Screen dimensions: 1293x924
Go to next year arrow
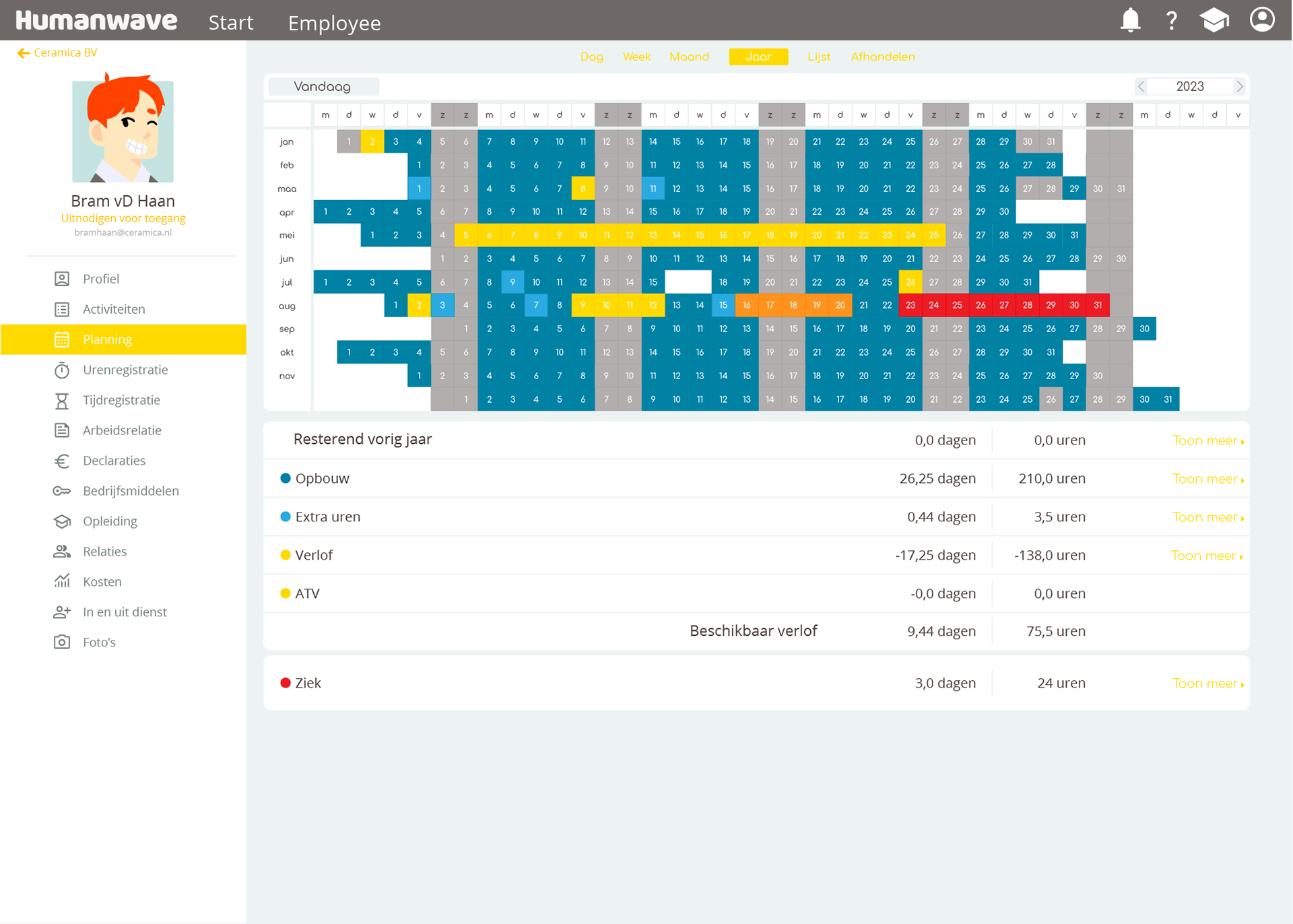coord(1239,86)
